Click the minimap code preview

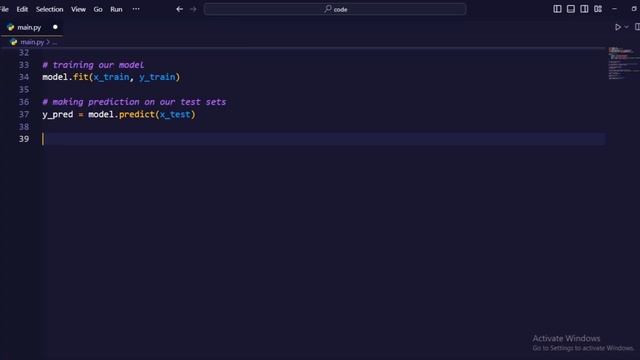pyautogui.click(x=623, y=63)
